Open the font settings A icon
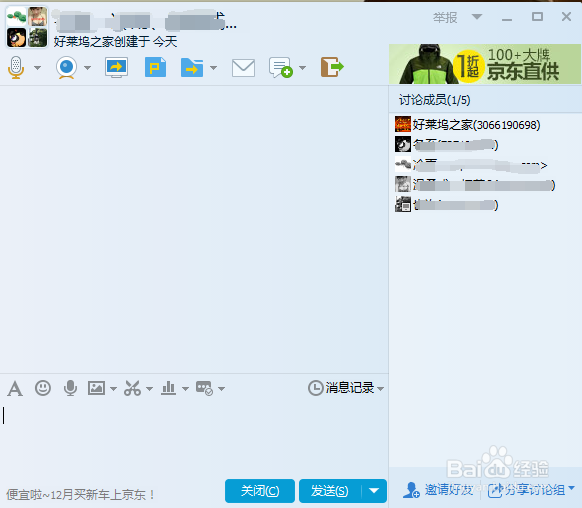This screenshot has width=582, height=508. (15, 389)
